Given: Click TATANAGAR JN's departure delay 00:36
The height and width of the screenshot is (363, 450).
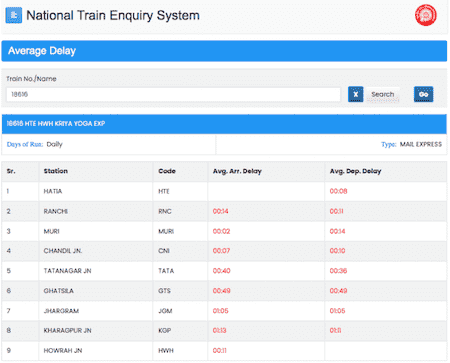Looking at the screenshot, I should 338,271.
